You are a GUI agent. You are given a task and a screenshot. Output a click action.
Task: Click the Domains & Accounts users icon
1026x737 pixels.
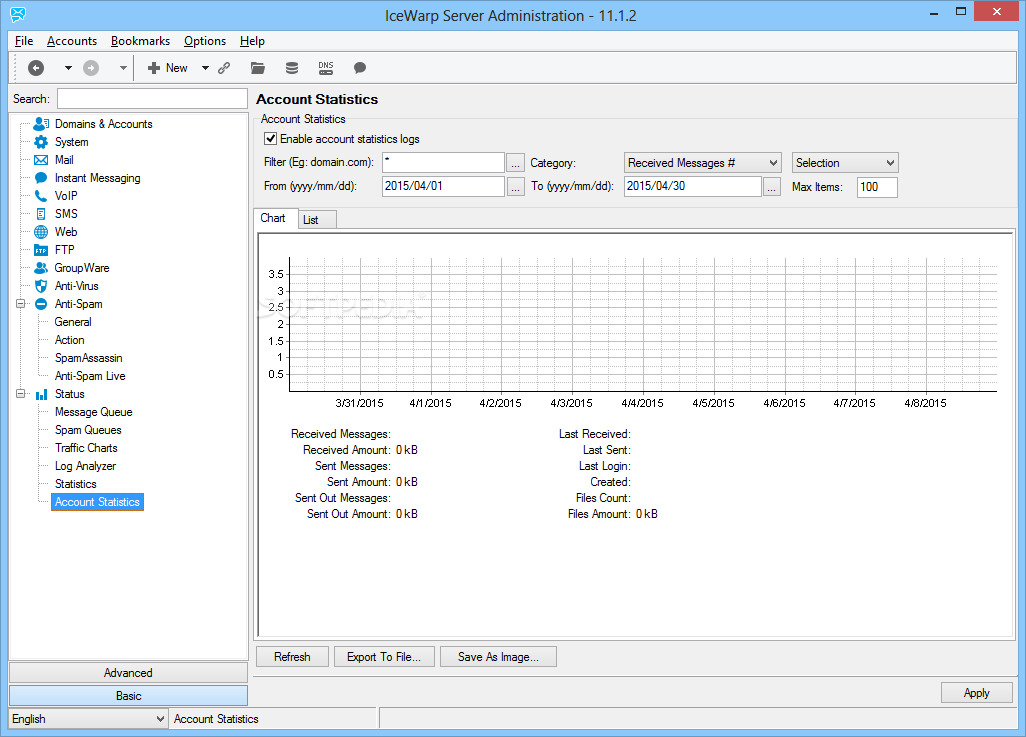(x=41, y=124)
